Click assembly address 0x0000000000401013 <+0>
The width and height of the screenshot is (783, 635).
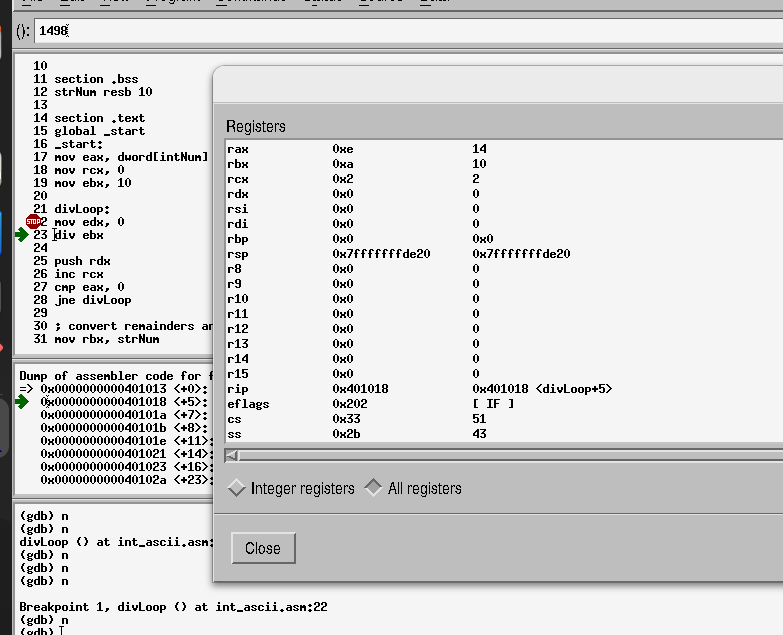[124, 389]
